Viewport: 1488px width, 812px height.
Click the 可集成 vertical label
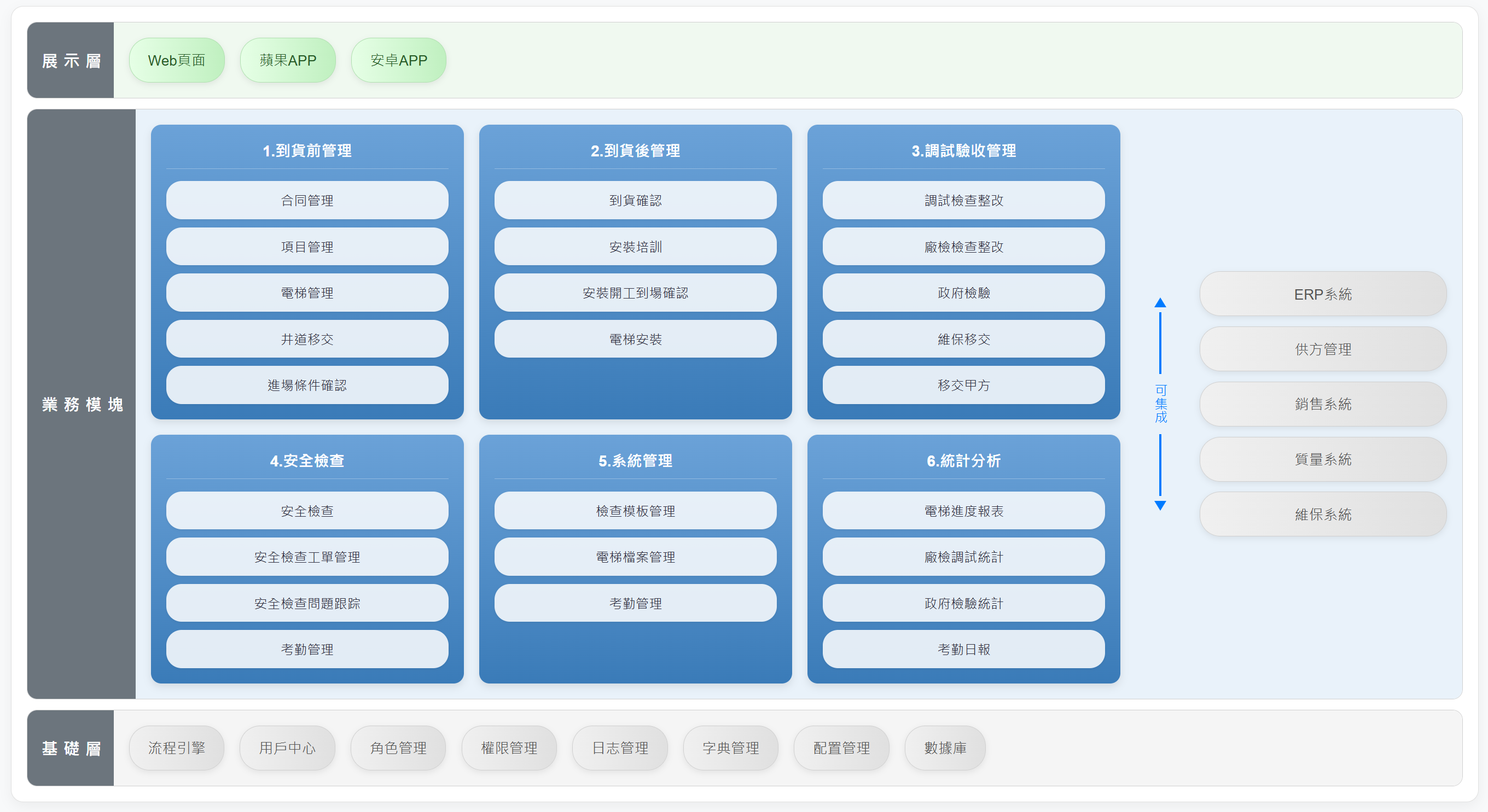tap(1160, 404)
